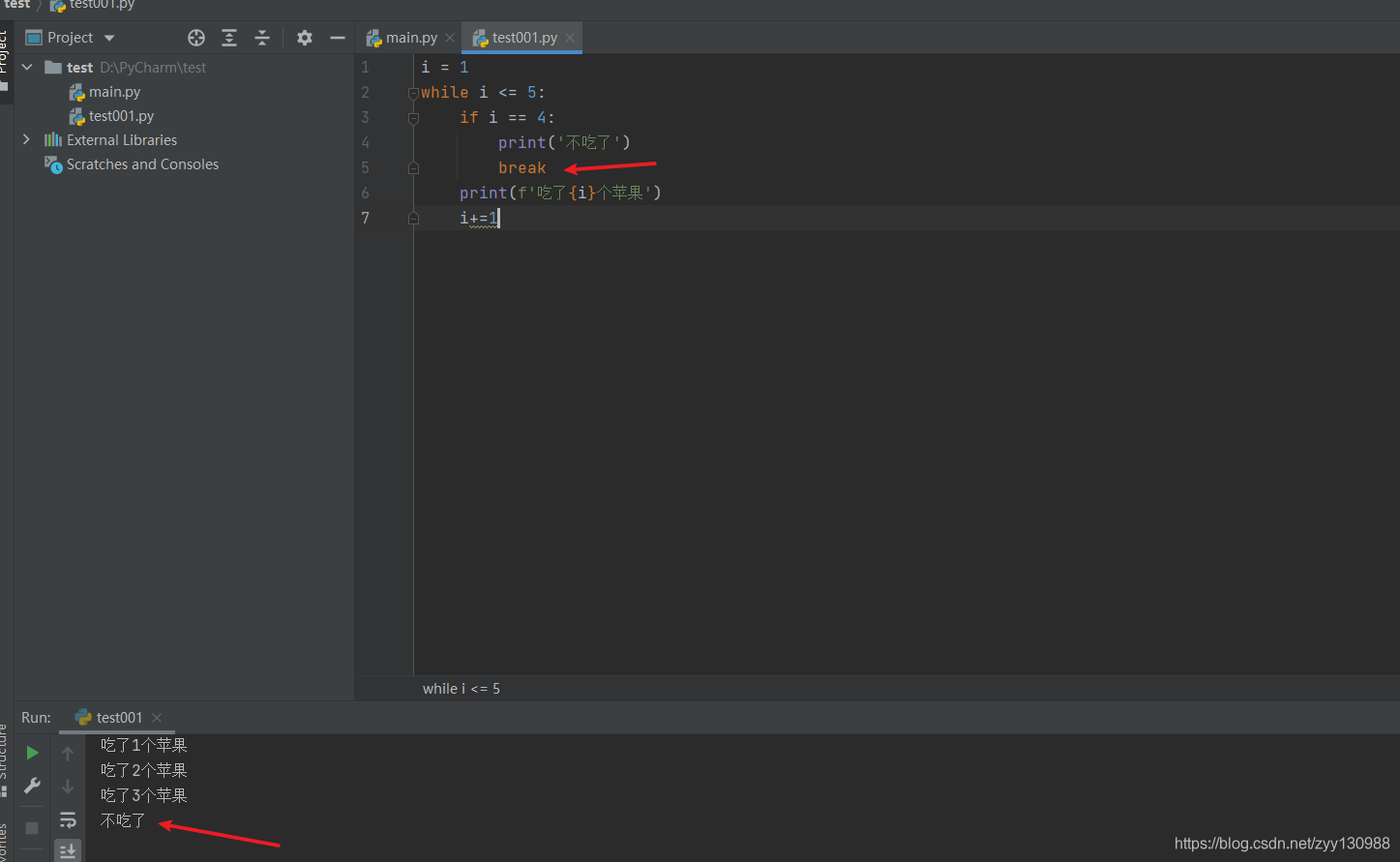The image size is (1400, 862).
Task: Click the print(f'吃了{i}个苹果') line
Action: 560,193
